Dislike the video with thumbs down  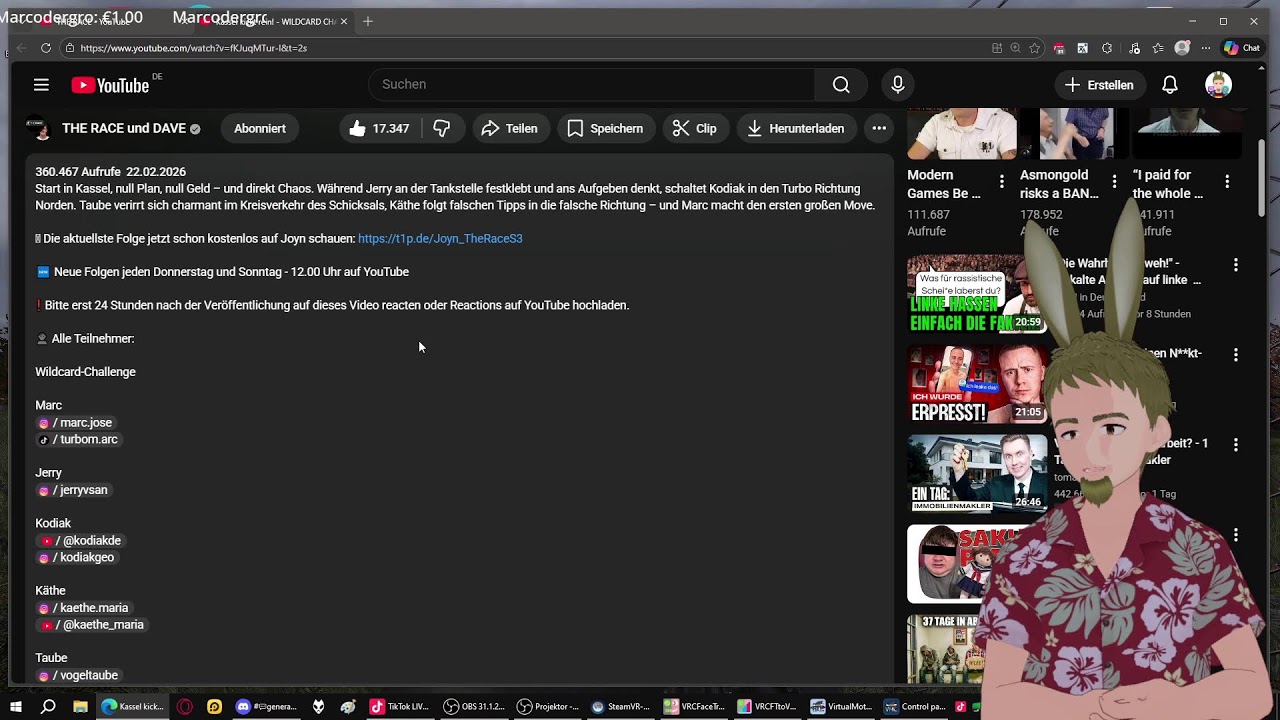coord(441,128)
